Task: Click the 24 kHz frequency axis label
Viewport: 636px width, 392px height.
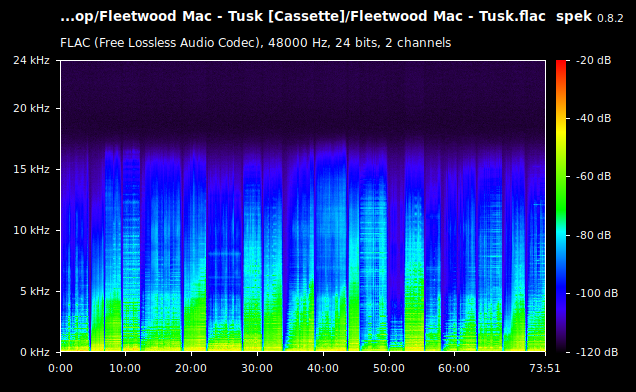Action: 31,60
